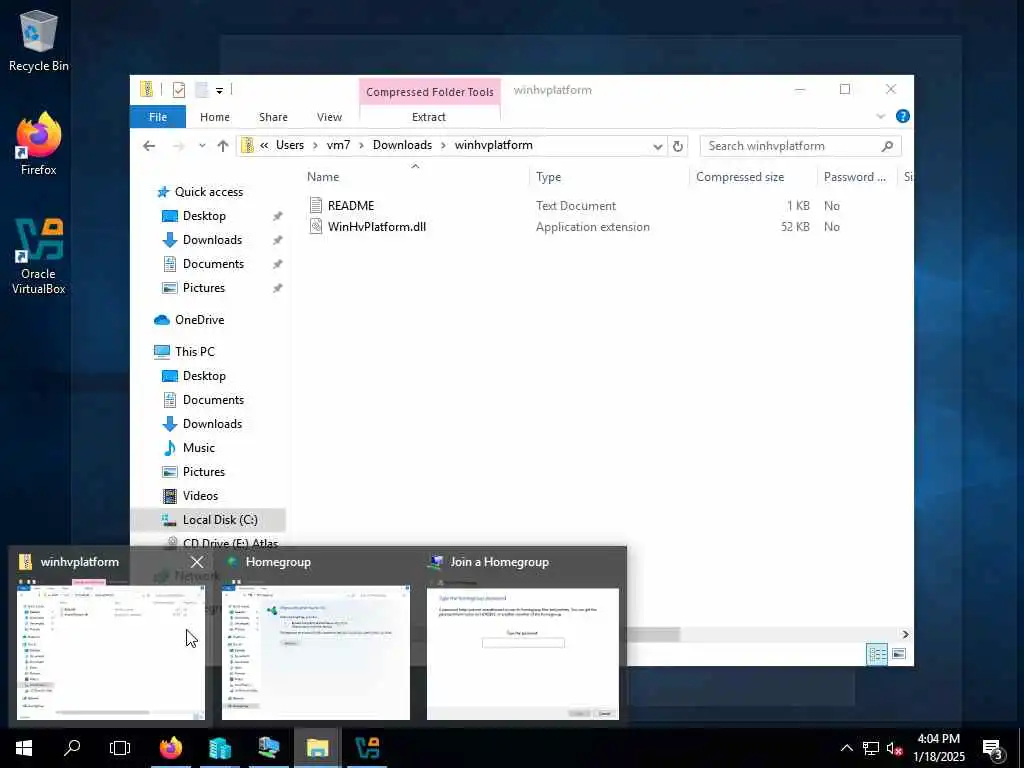Select the README text document

351,206
